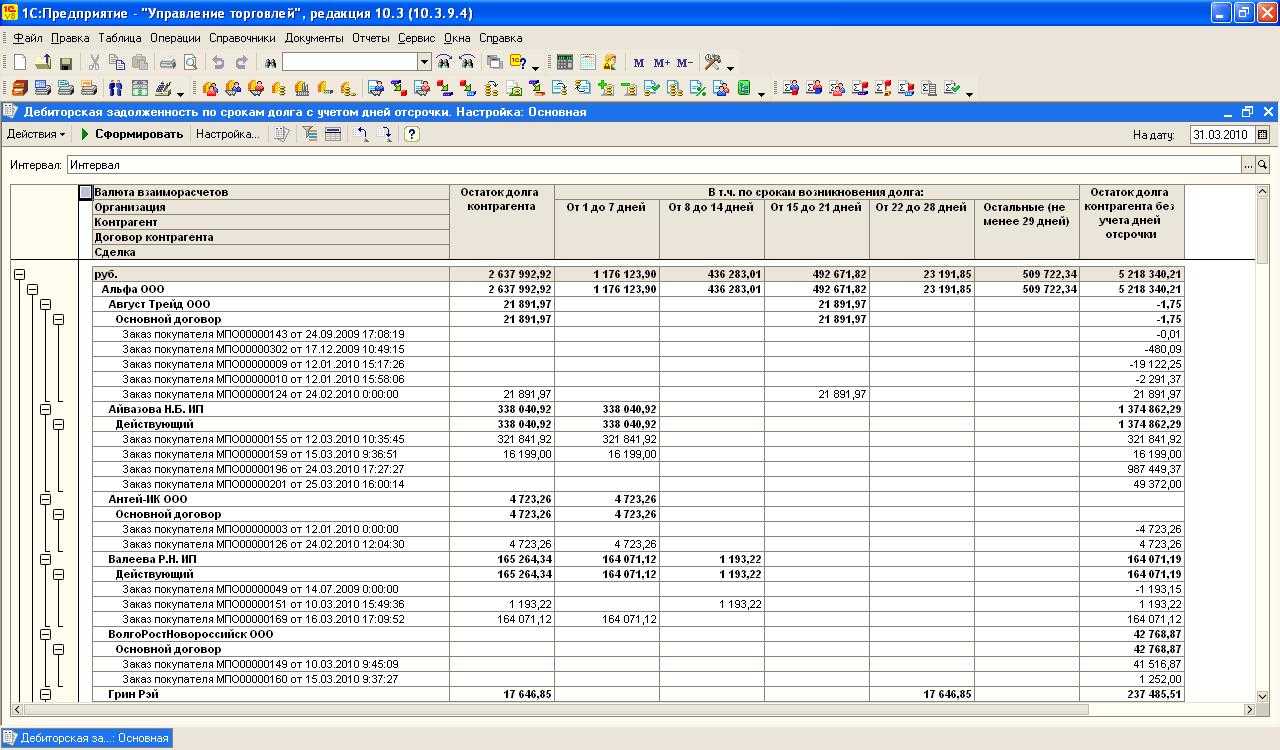This screenshot has height=750, width=1280.
Task: Open the Таблица menu
Action: 120,38
